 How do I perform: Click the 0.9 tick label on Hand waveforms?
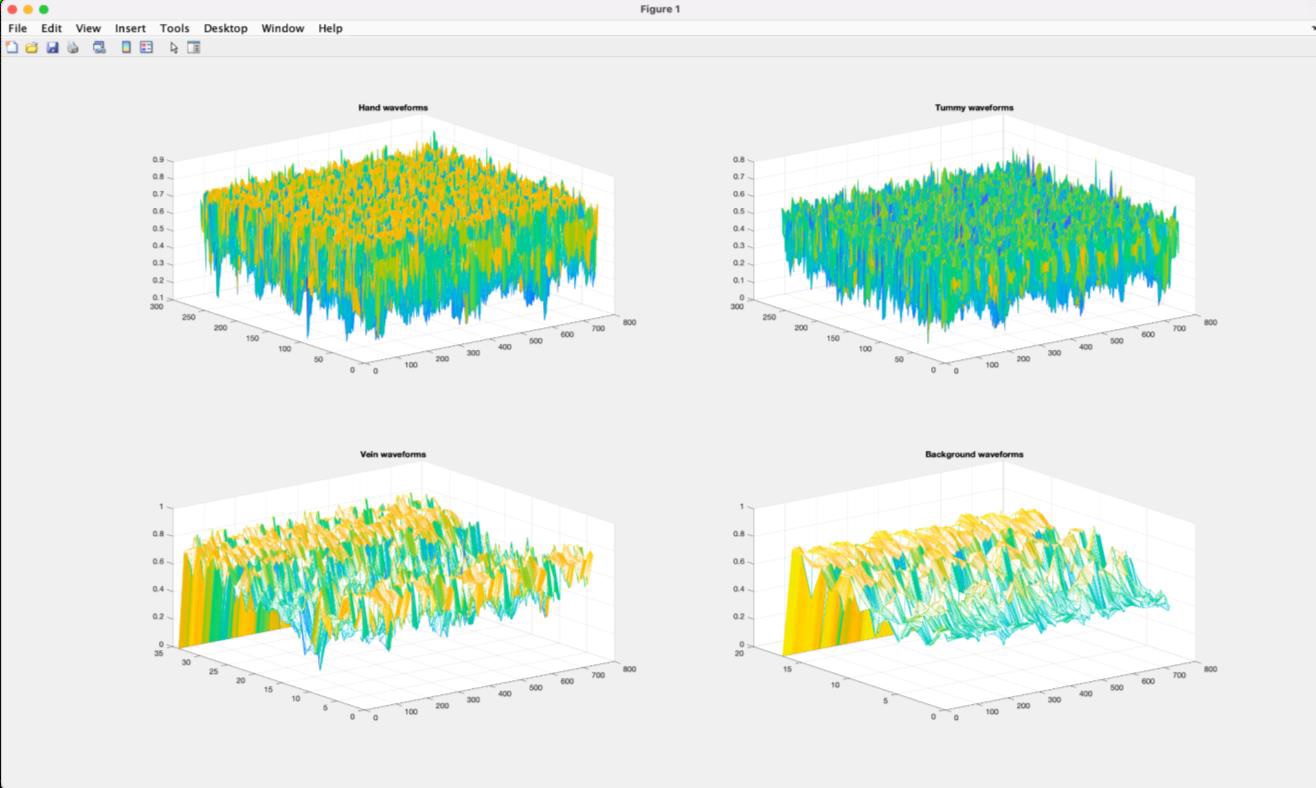point(158,160)
